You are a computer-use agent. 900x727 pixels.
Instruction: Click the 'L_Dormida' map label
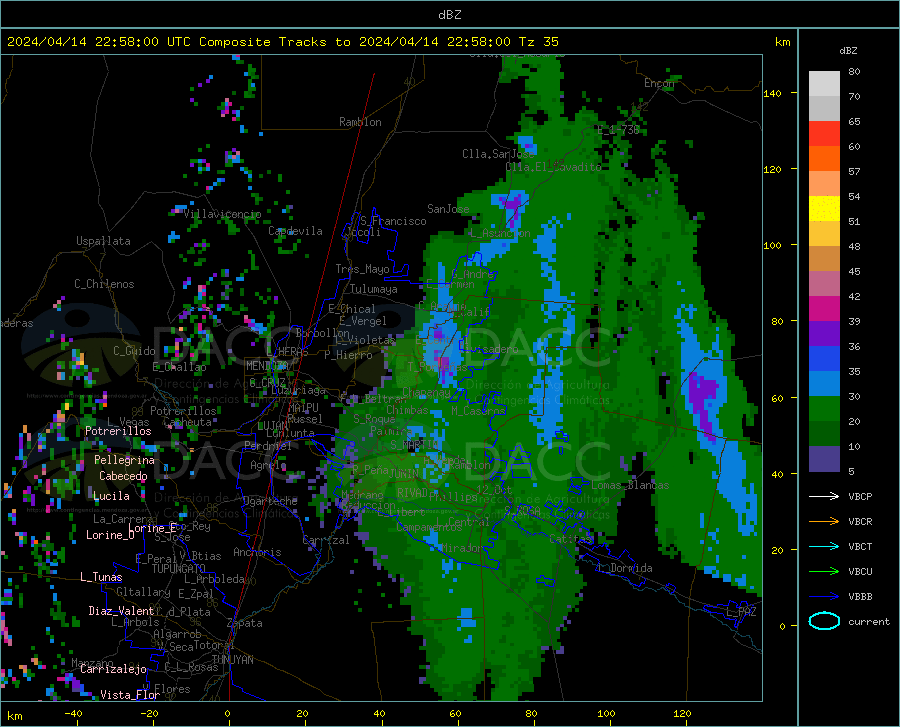click(x=625, y=568)
